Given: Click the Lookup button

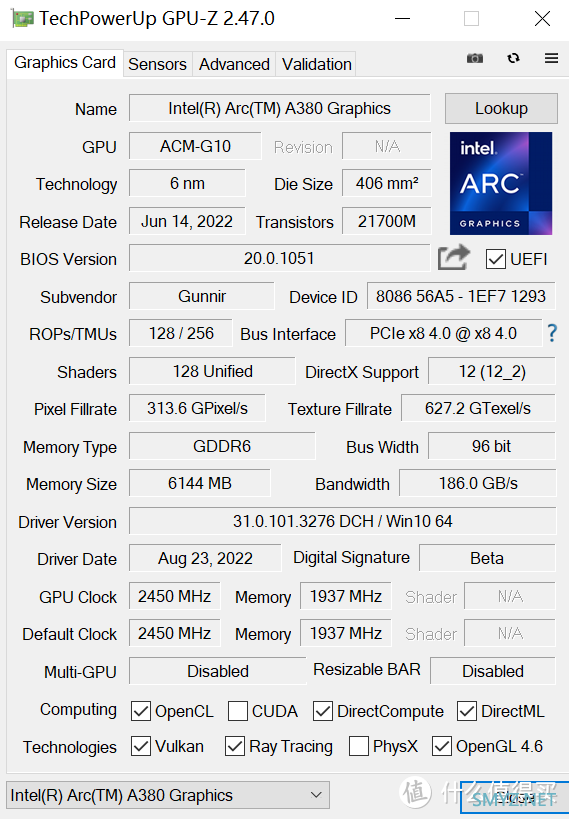Looking at the screenshot, I should (x=501, y=108).
